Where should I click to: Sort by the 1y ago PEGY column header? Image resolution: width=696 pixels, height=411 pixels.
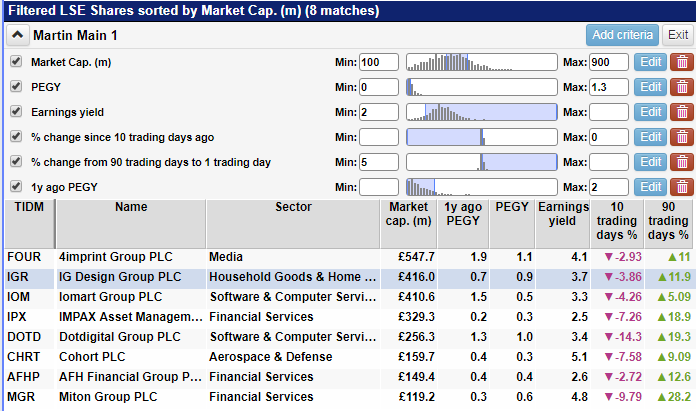463,224
